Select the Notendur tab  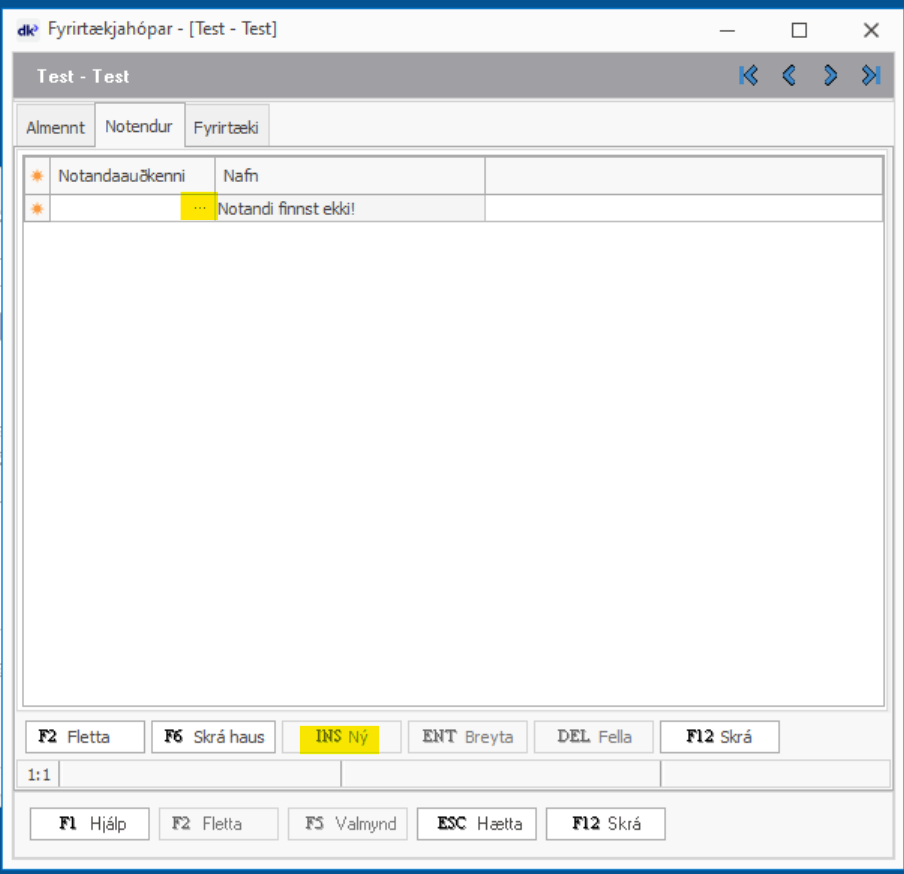point(139,127)
